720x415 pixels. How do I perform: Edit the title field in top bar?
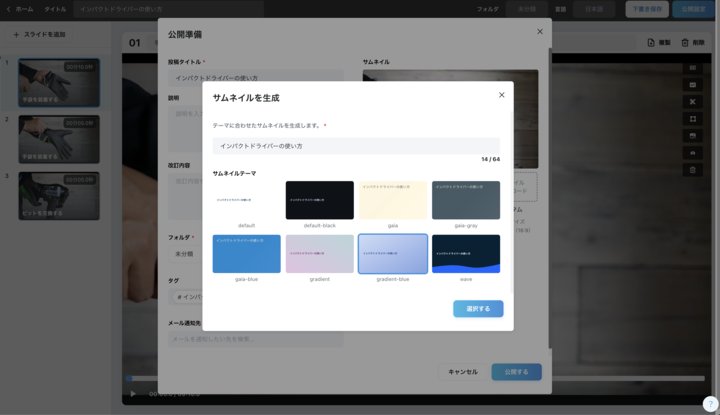tap(169, 9)
